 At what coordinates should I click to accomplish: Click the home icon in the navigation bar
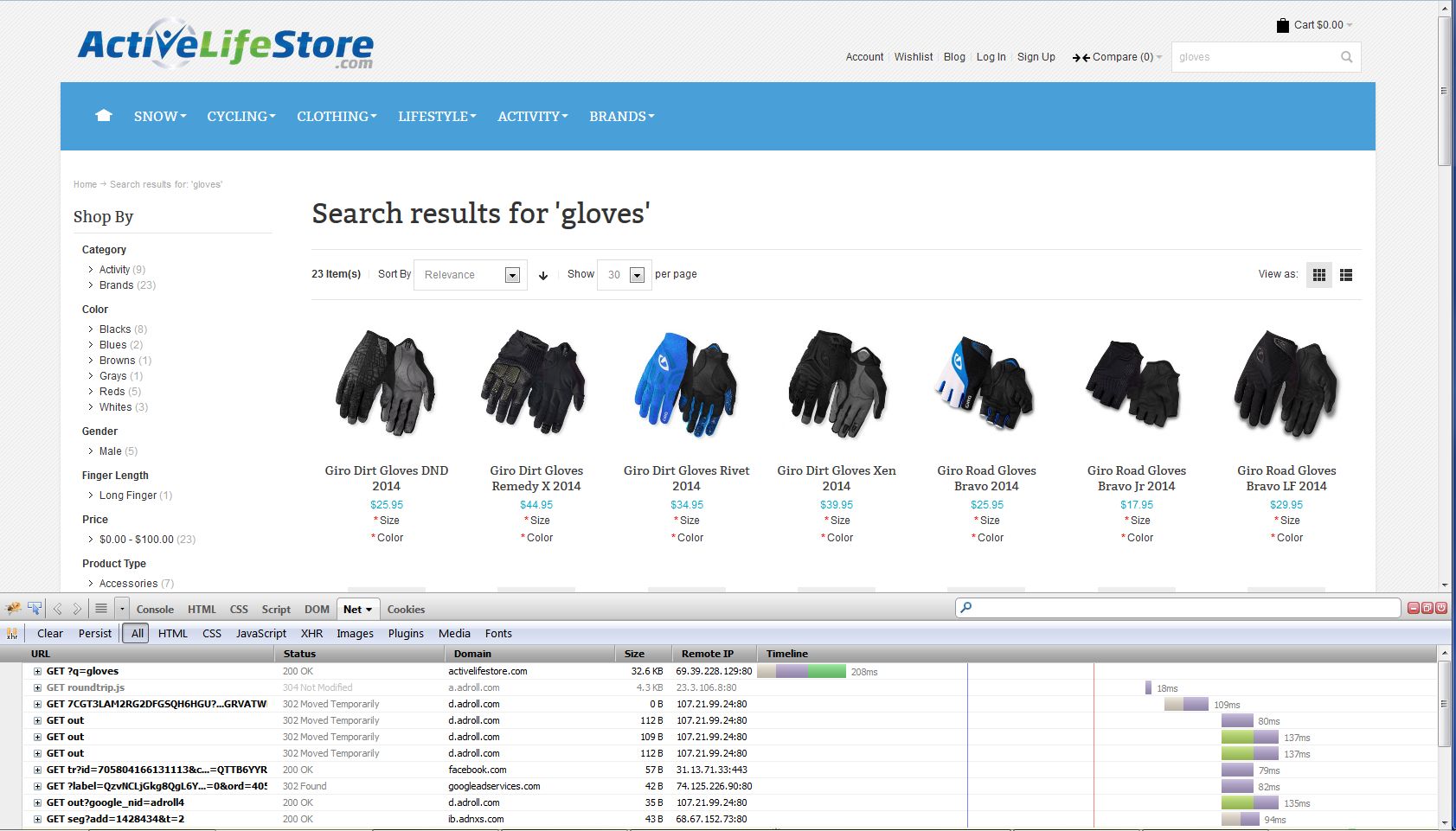pos(104,116)
